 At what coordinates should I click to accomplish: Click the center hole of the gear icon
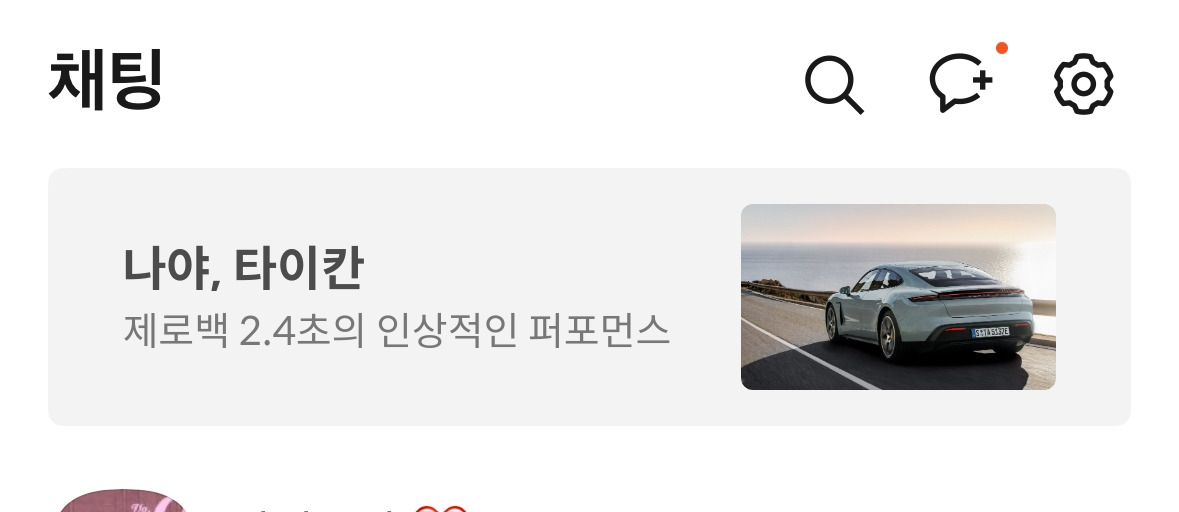1084,84
